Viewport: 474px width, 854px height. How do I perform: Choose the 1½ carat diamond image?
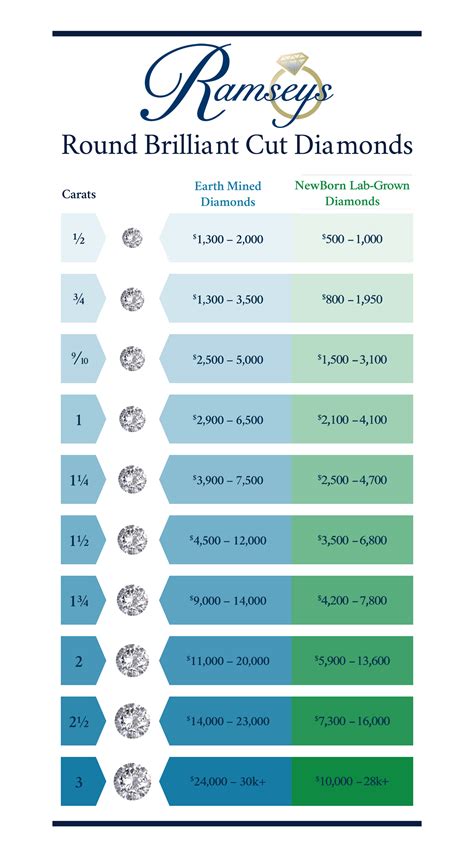132,540
